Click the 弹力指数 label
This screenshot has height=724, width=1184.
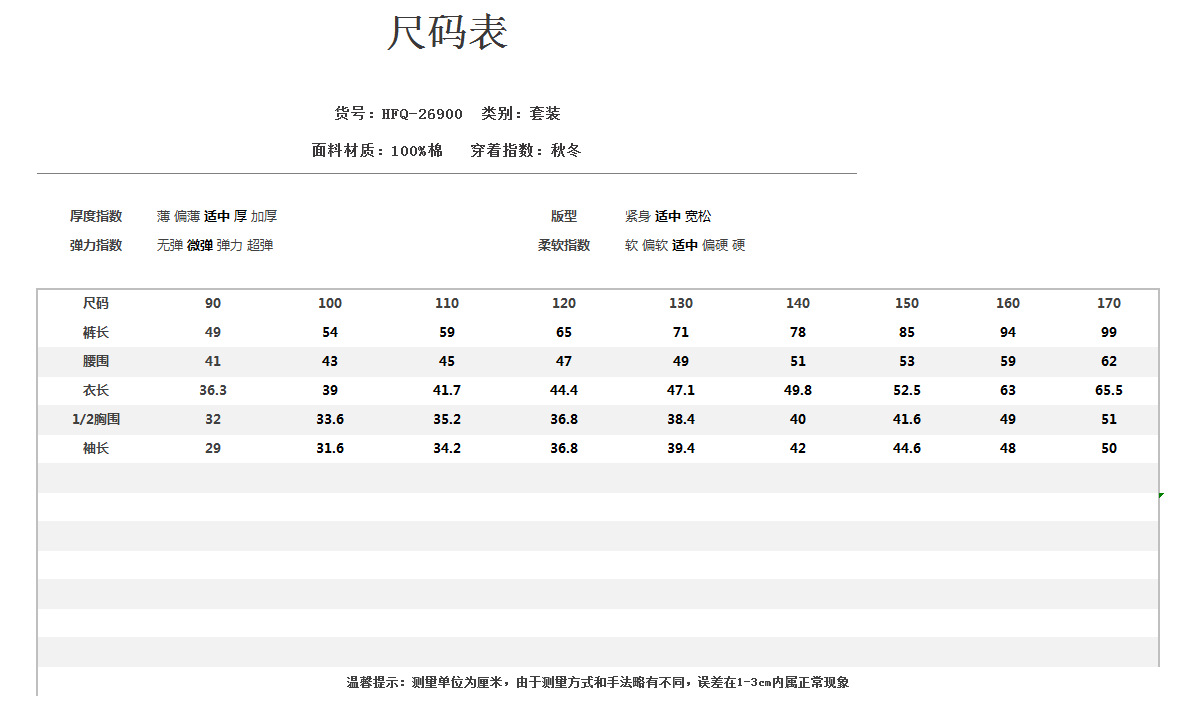(96, 245)
